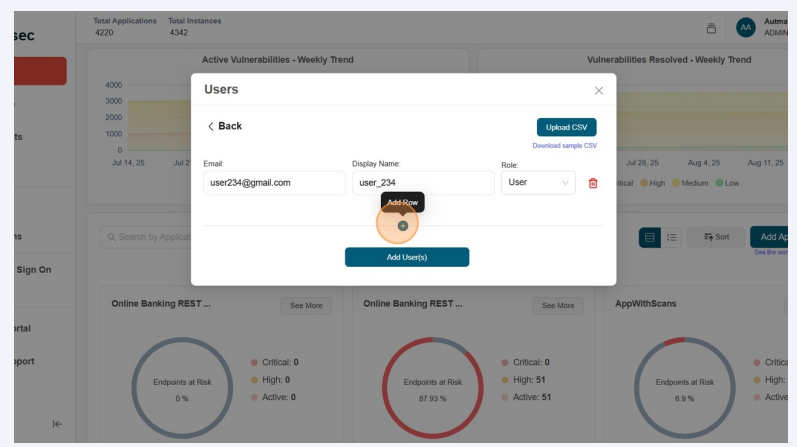See More on second Online Banking REST card
Viewport: 797px width, 447px height.
click(x=558, y=306)
